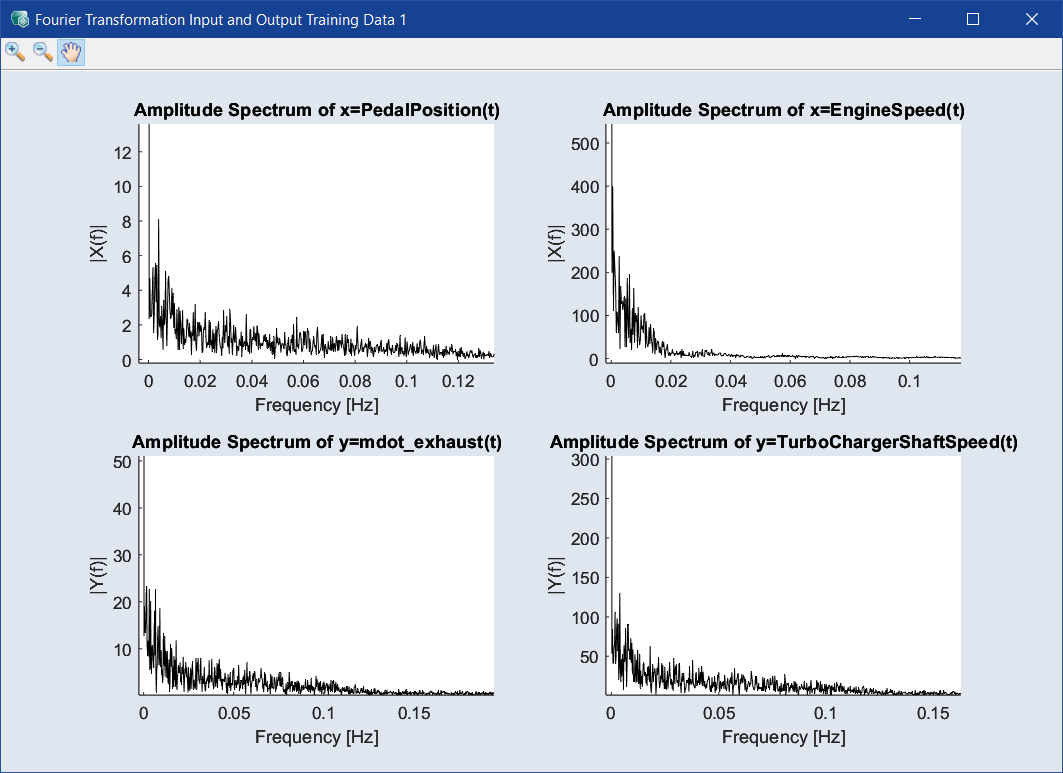Image resolution: width=1063 pixels, height=773 pixels.
Task: Click the |Y(f)| axis label of mdot_exhaust plot
Action: [98, 575]
